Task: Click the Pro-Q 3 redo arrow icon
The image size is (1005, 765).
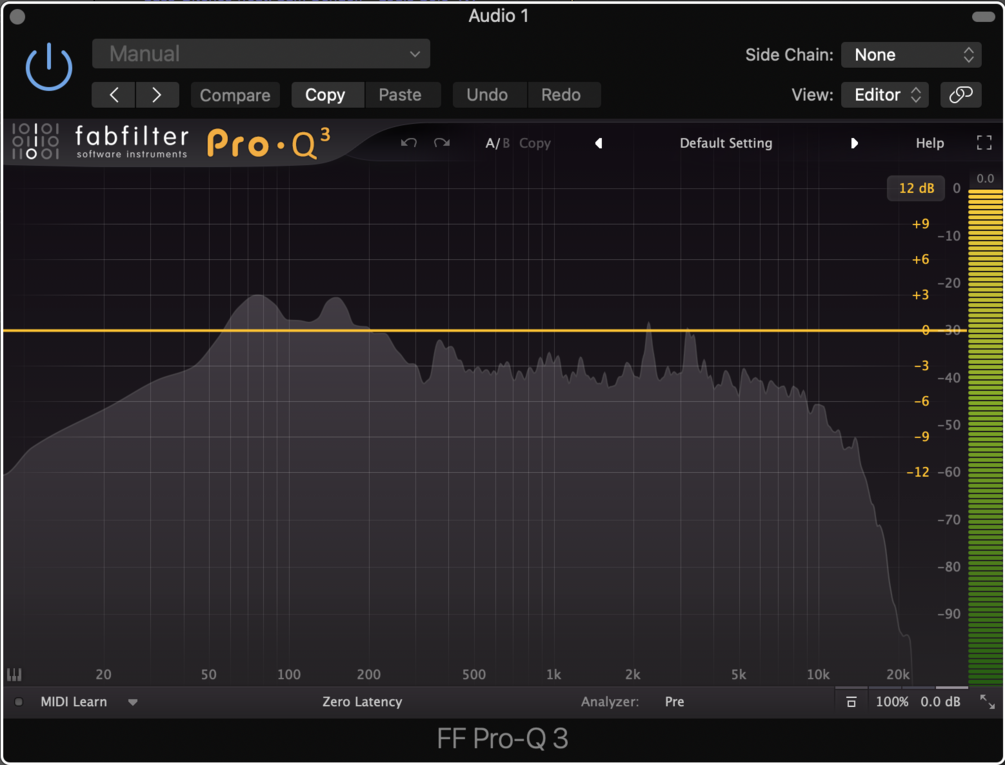Action: point(442,143)
